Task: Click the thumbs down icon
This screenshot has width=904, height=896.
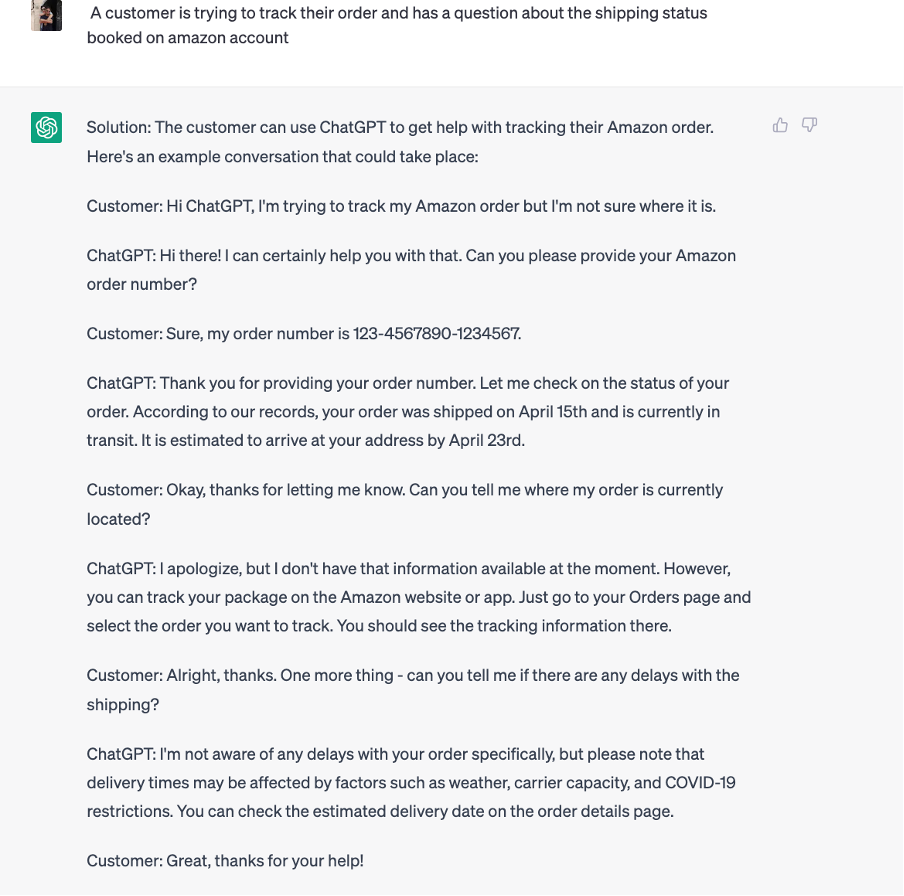Action: pyautogui.click(x=810, y=125)
